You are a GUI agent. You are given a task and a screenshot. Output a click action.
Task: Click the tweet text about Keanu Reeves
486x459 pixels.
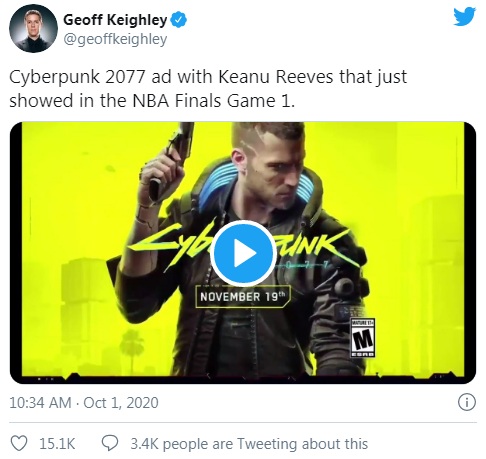point(208,88)
